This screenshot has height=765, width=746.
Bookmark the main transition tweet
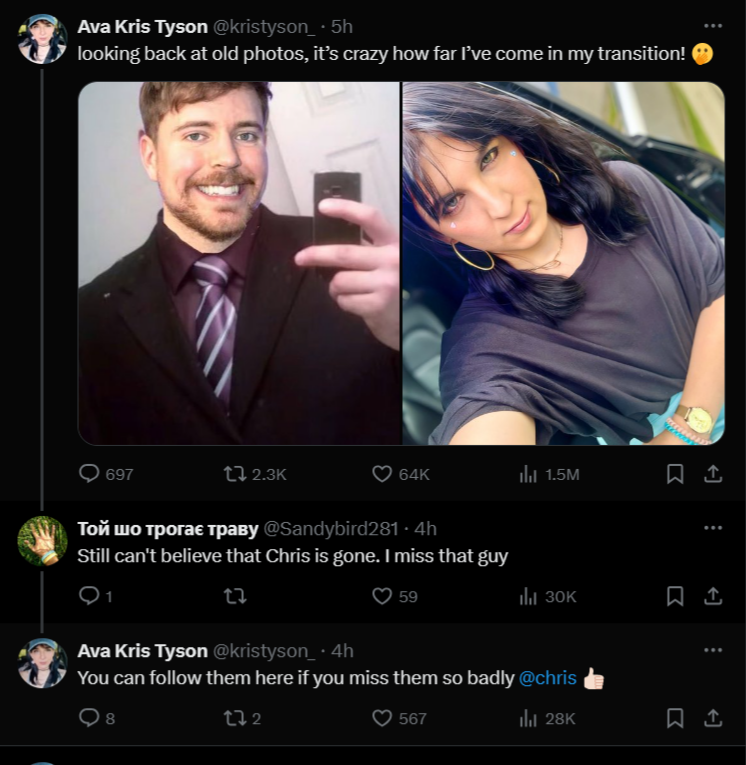675,474
